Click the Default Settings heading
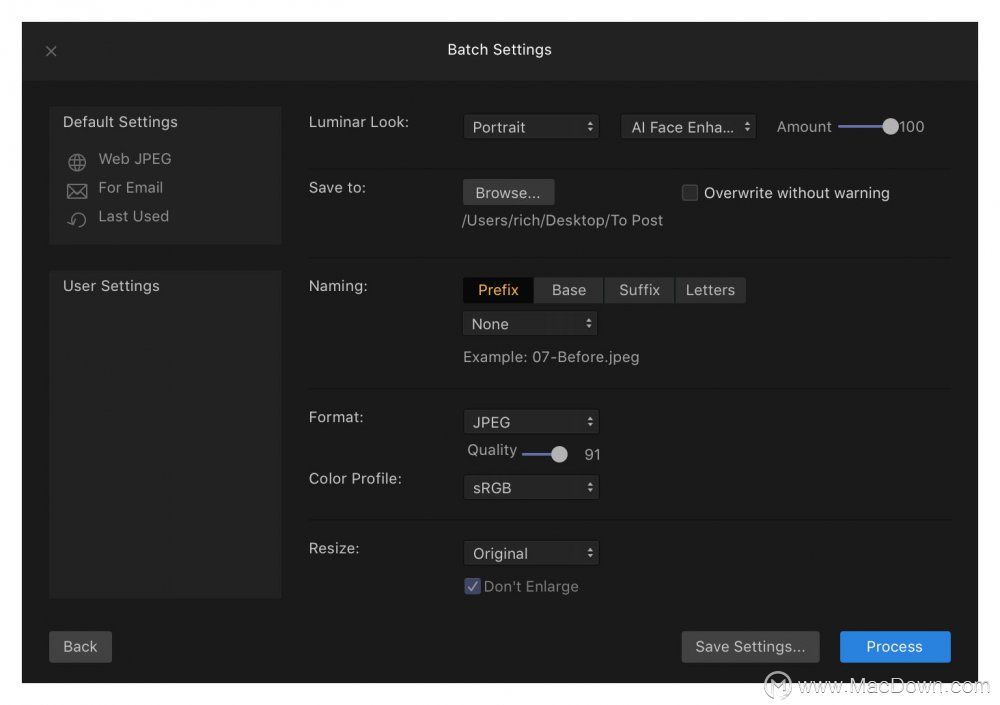 120,122
